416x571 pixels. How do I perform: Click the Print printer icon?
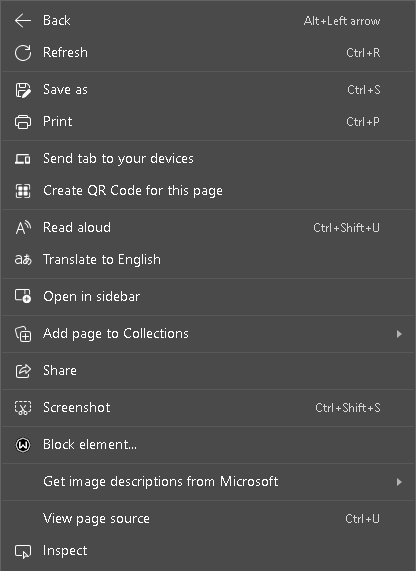(x=23, y=122)
